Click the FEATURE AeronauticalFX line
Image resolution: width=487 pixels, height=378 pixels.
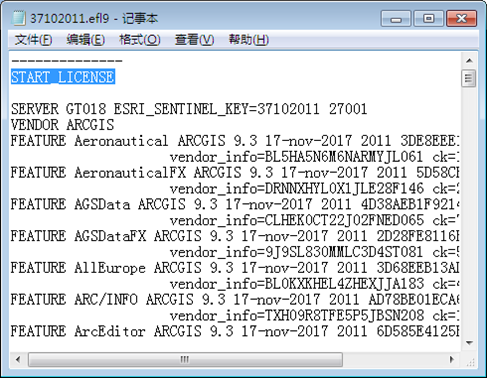pos(235,173)
